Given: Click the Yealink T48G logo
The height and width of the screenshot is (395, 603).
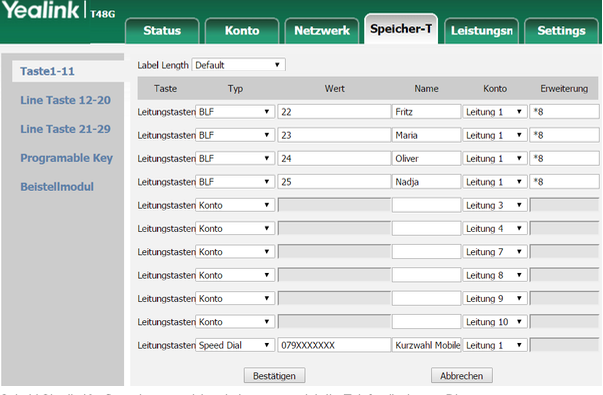Looking at the screenshot, I should click(59, 10).
